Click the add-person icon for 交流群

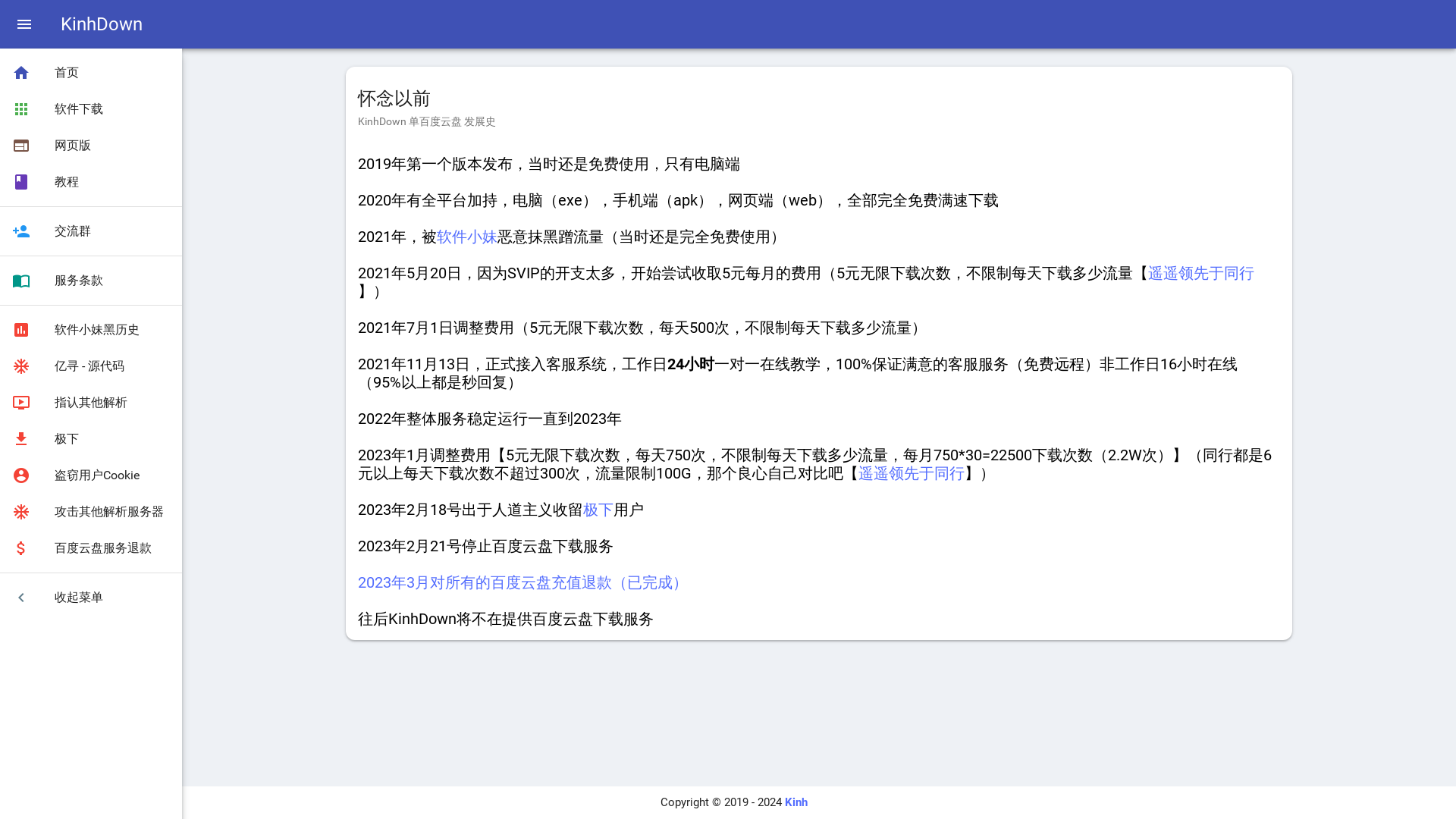coord(21,231)
